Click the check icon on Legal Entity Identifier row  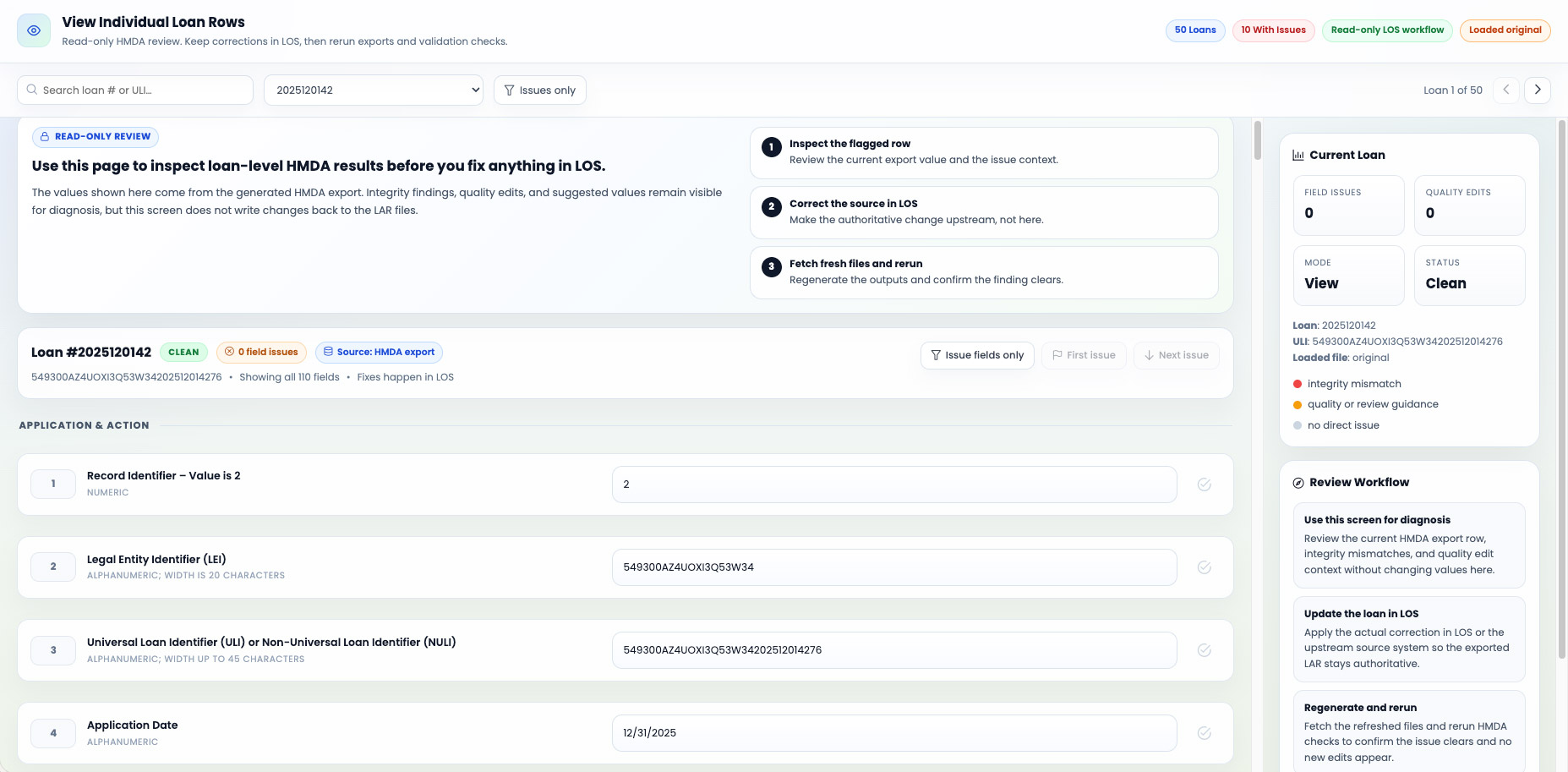[1205, 567]
